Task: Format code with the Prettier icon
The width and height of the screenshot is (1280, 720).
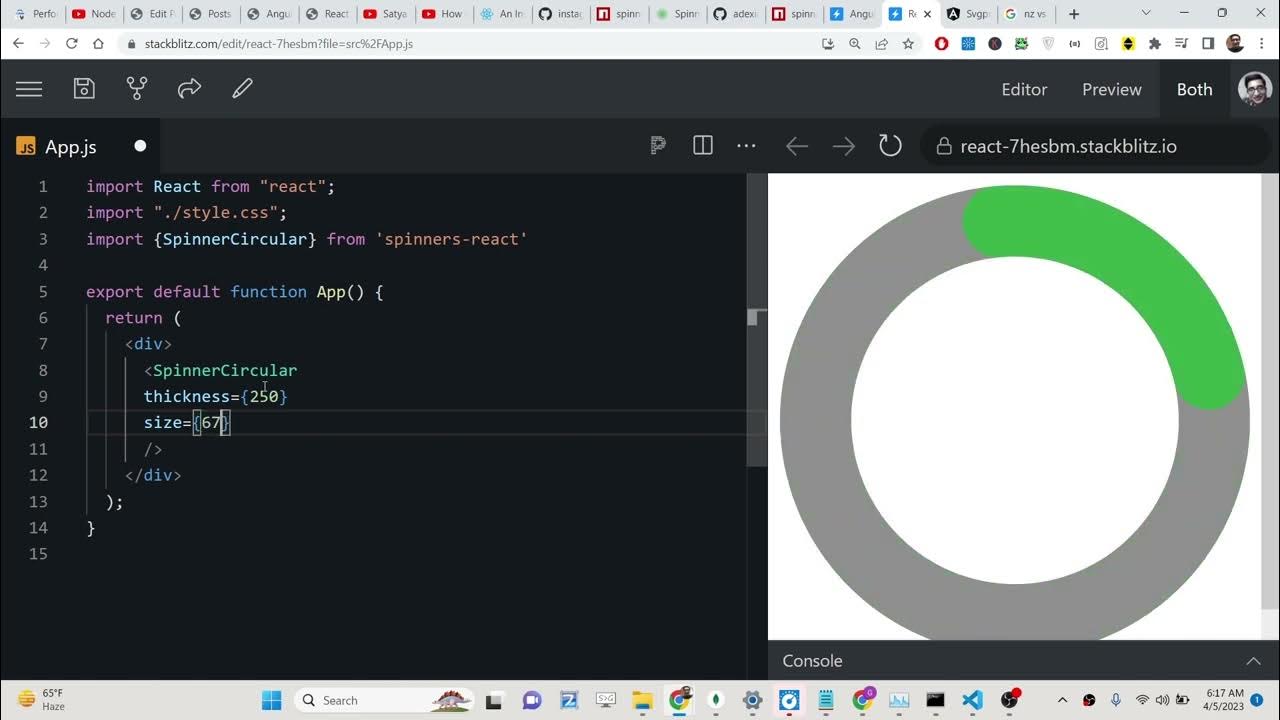Action: click(x=657, y=146)
